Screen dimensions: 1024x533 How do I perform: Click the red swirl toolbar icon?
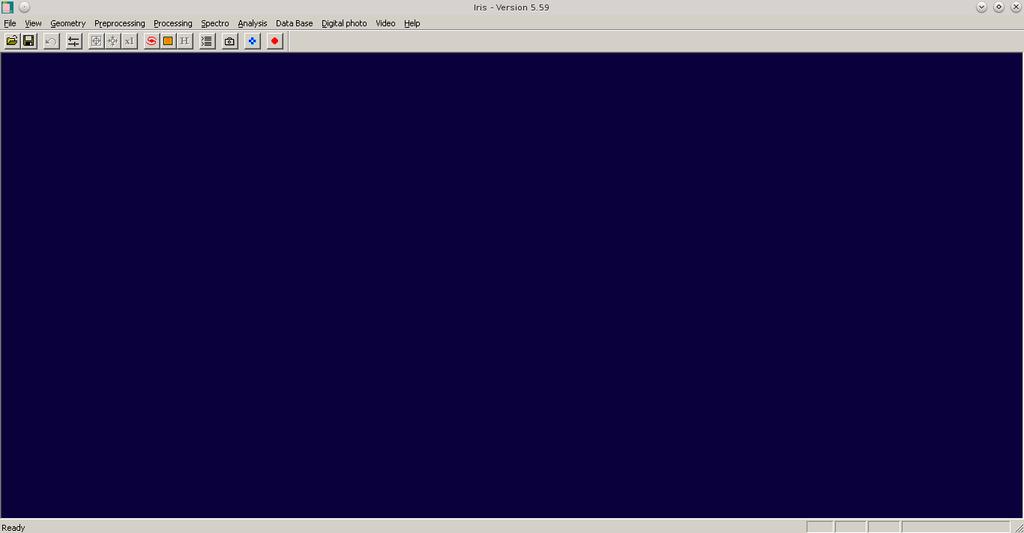point(152,41)
